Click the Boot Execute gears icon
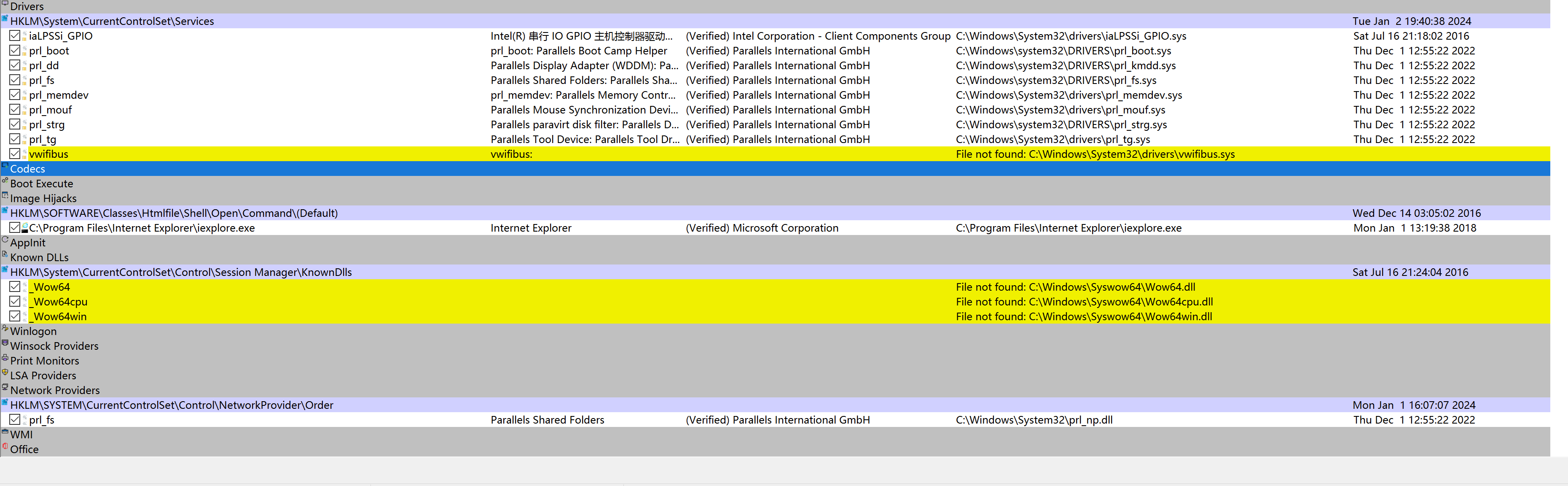1568x486 pixels. 5,181
